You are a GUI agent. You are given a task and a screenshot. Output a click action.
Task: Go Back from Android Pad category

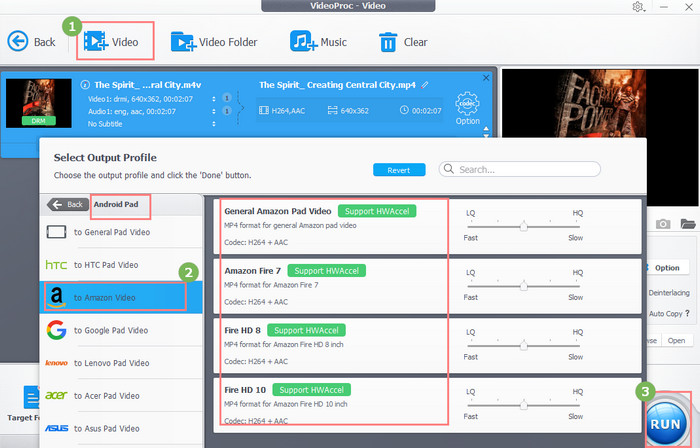tap(68, 204)
